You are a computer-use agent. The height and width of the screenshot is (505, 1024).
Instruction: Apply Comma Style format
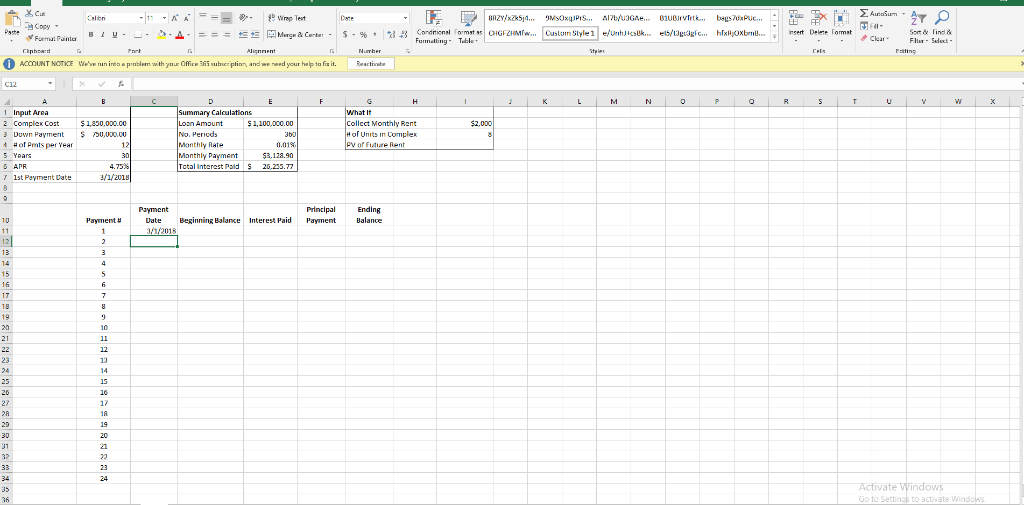(x=374, y=35)
